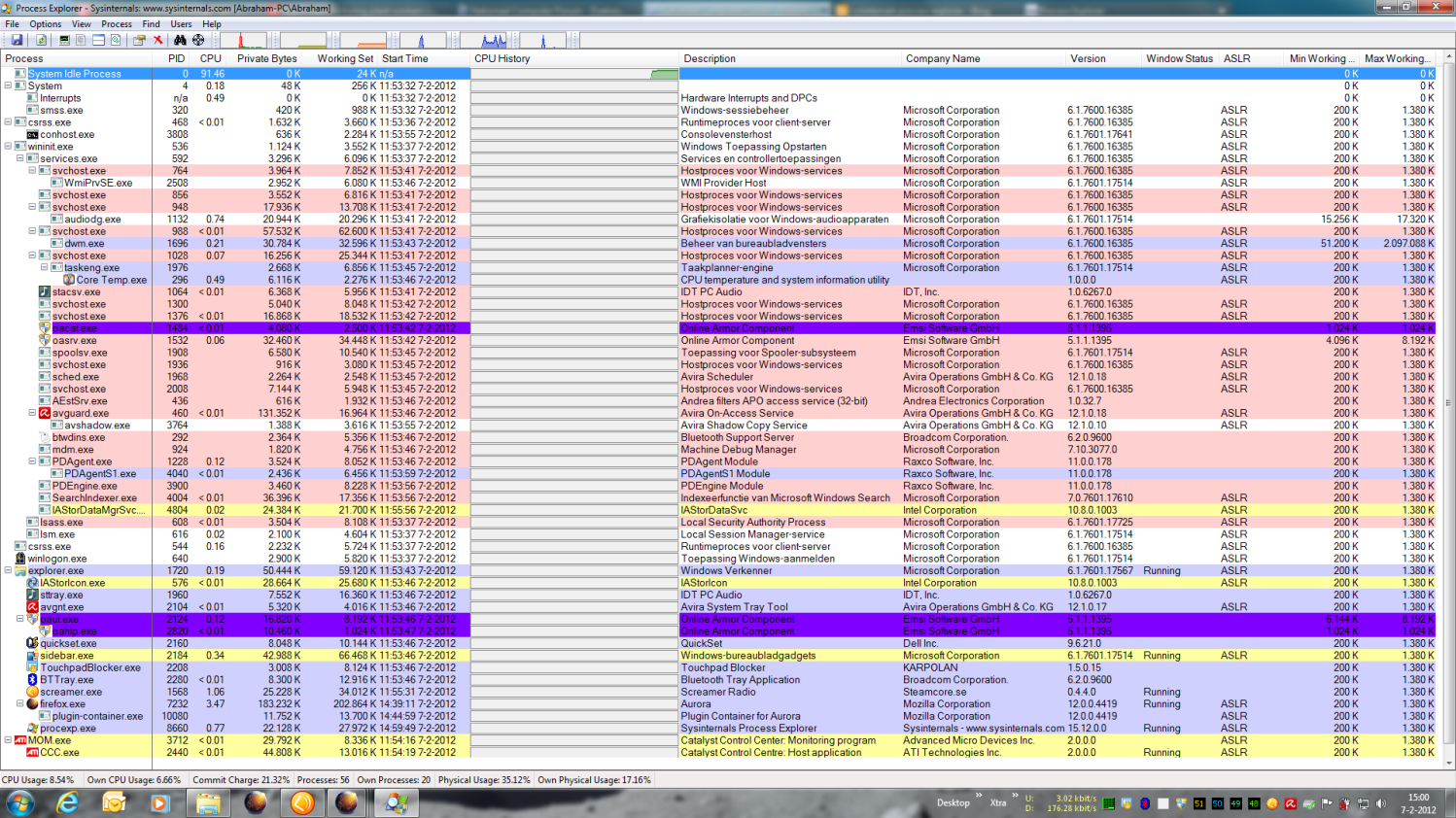Collapse the wininit.exe tree node
The height and width of the screenshot is (818, 1456).
[8, 147]
